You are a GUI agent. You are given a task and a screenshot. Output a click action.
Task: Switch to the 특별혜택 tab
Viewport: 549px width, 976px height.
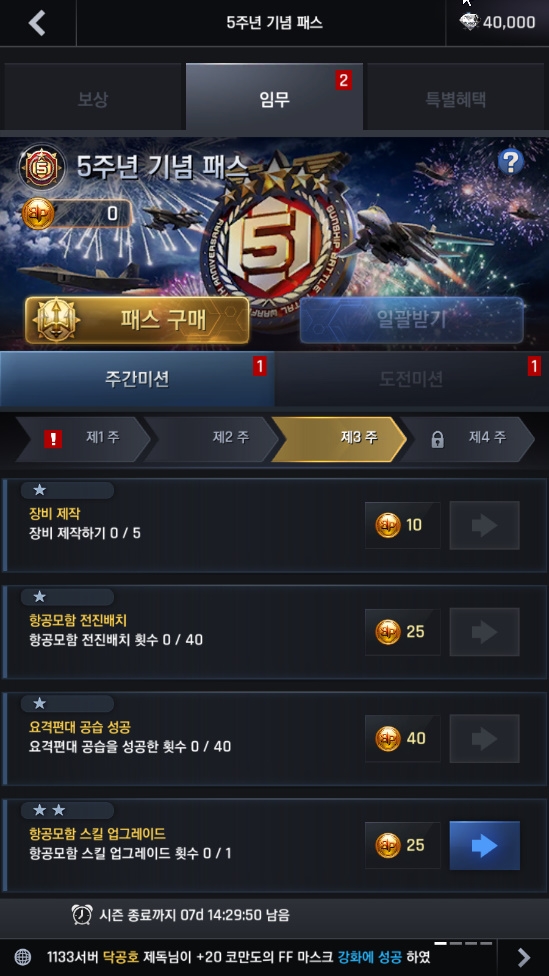(x=456, y=98)
